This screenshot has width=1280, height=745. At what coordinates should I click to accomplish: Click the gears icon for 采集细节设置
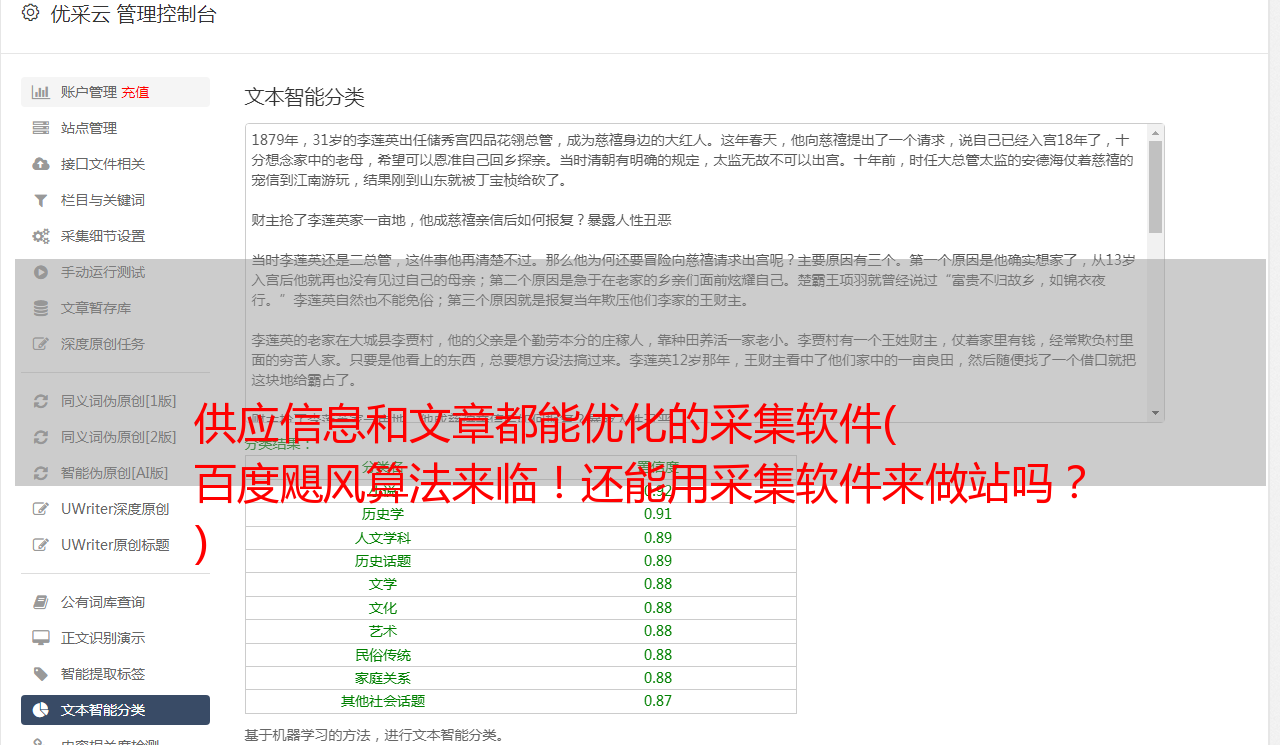coord(41,236)
